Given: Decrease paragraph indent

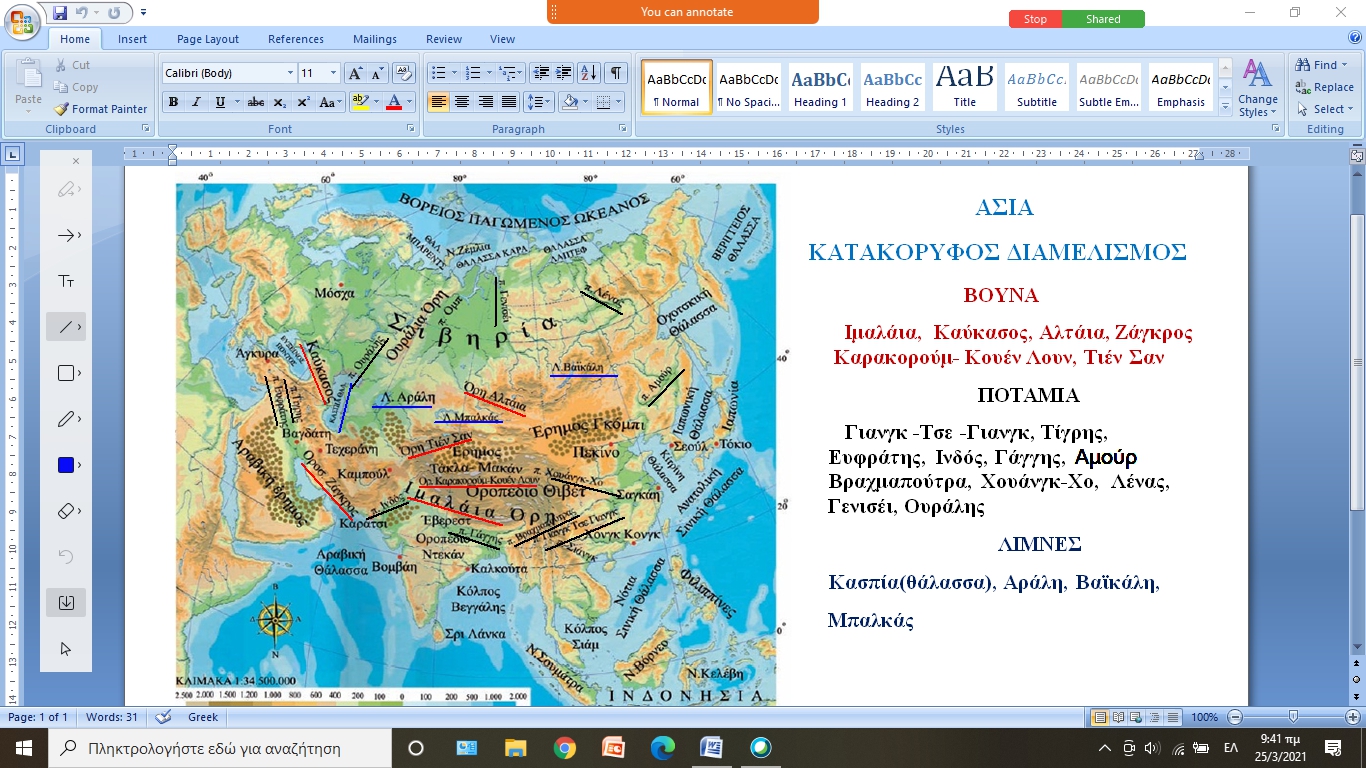Looking at the screenshot, I should 541,73.
